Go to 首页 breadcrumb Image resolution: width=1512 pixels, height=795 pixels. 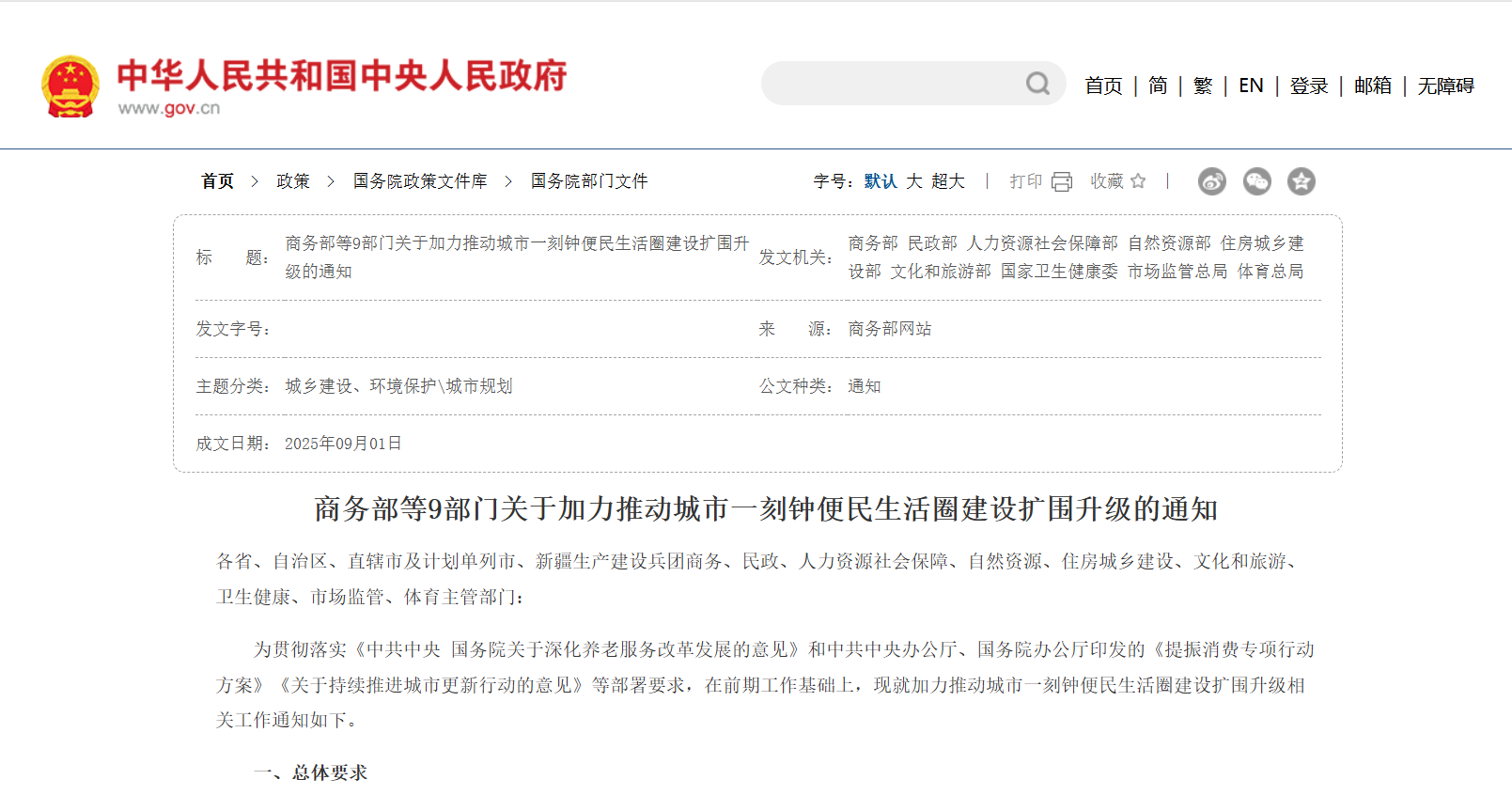[217, 181]
